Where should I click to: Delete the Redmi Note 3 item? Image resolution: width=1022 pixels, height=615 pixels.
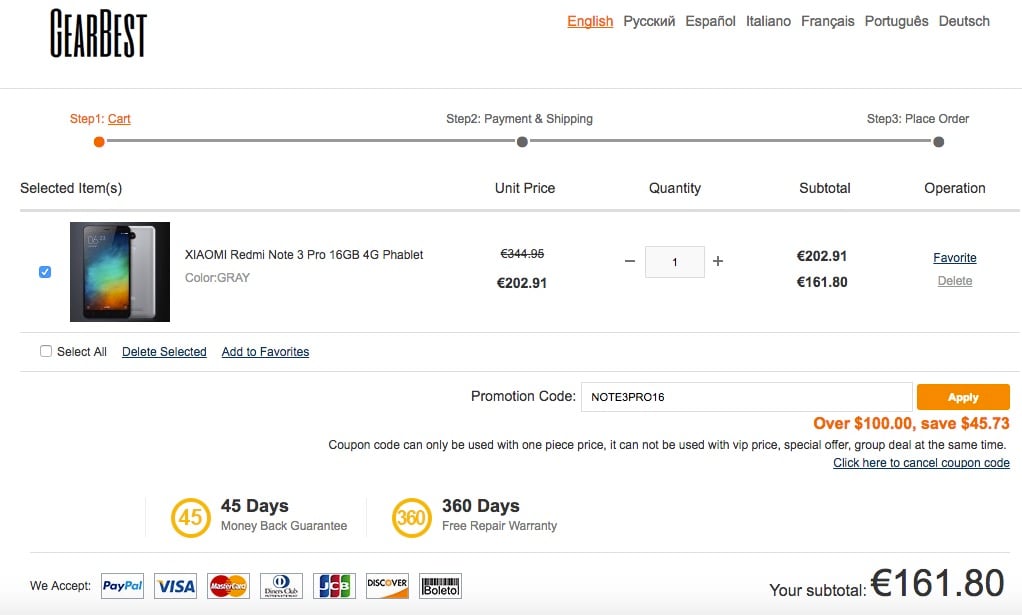point(955,281)
